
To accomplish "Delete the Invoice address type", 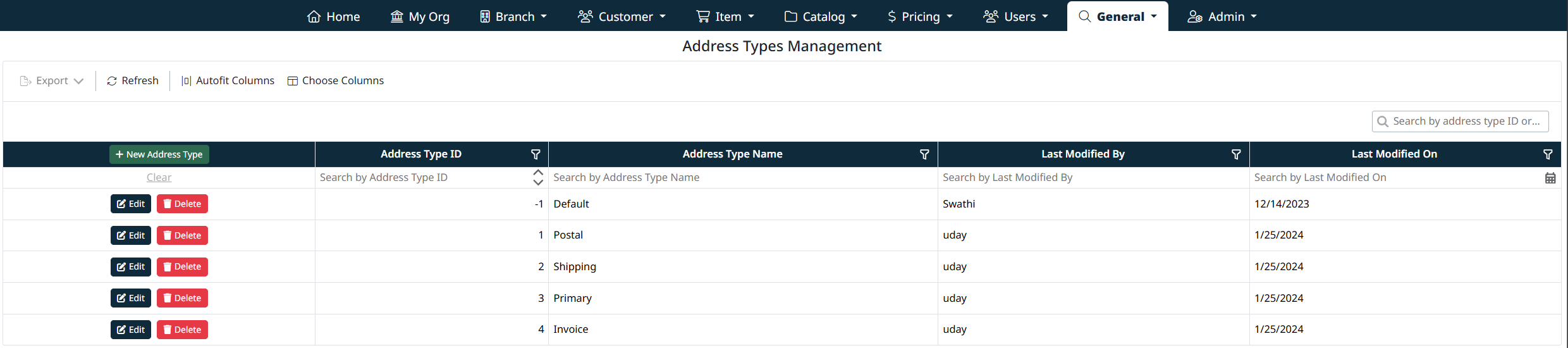I will [182, 330].
